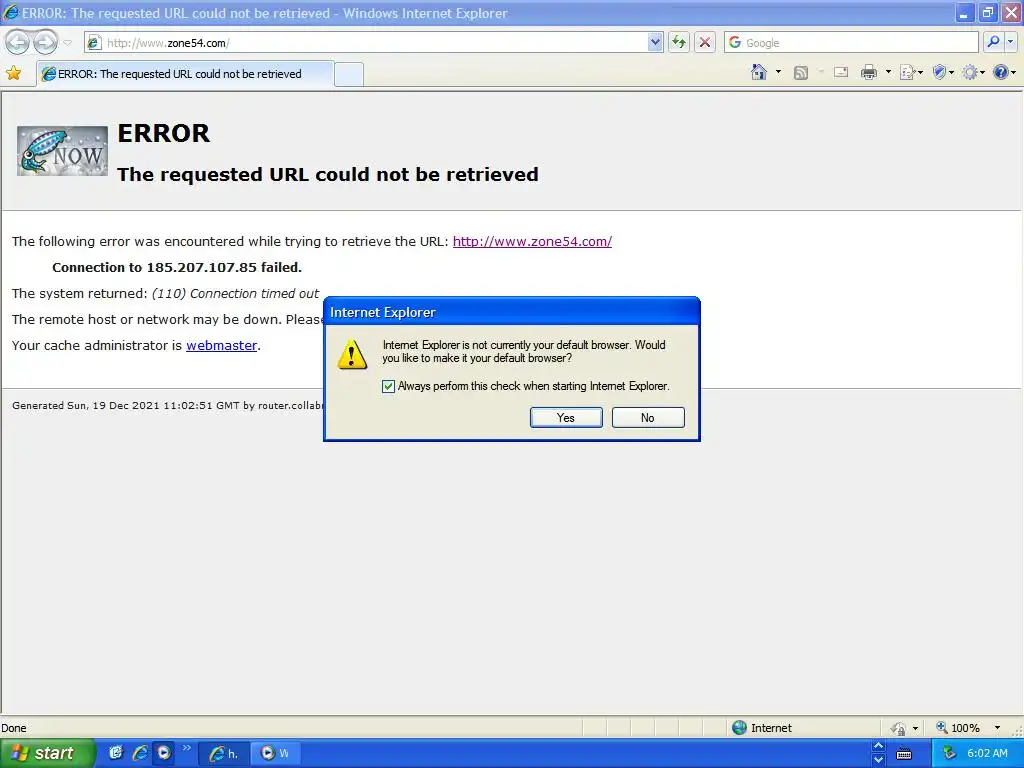Click the Forward navigation arrow
The height and width of the screenshot is (768, 1024).
click(45, 42)
